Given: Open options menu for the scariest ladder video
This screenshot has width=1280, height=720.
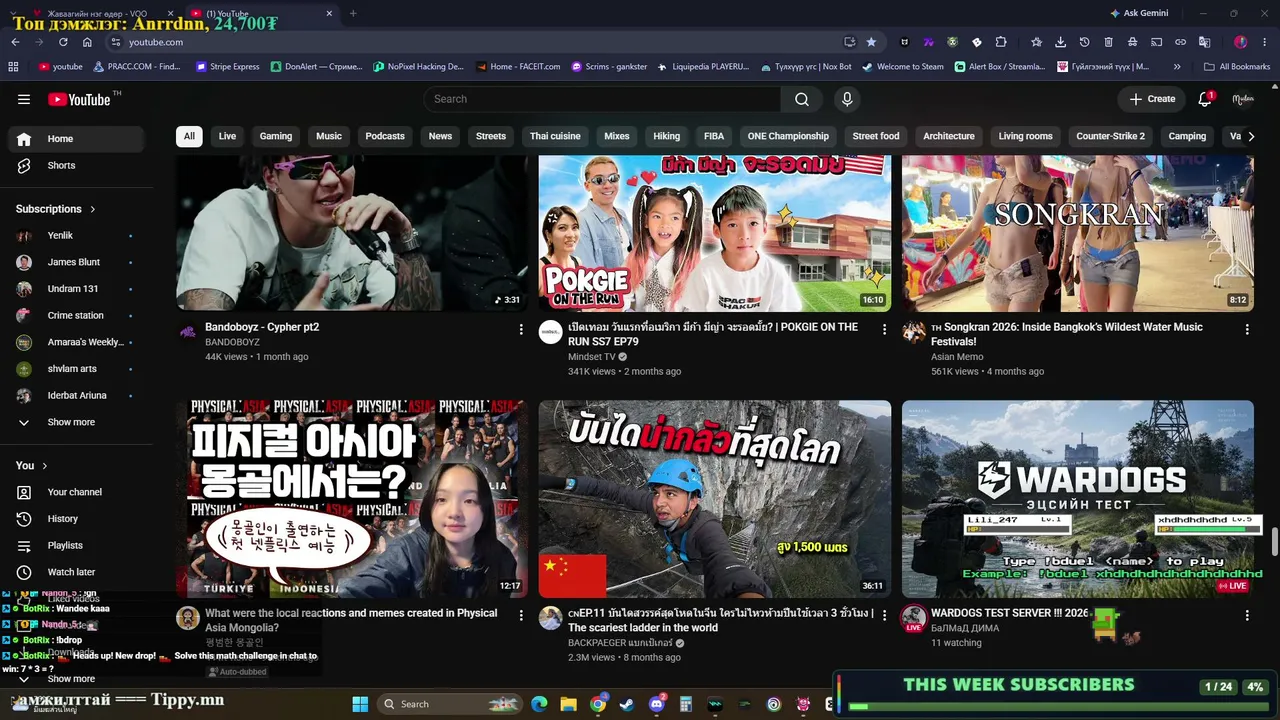Looking at the screenshot, I should 884,615.
